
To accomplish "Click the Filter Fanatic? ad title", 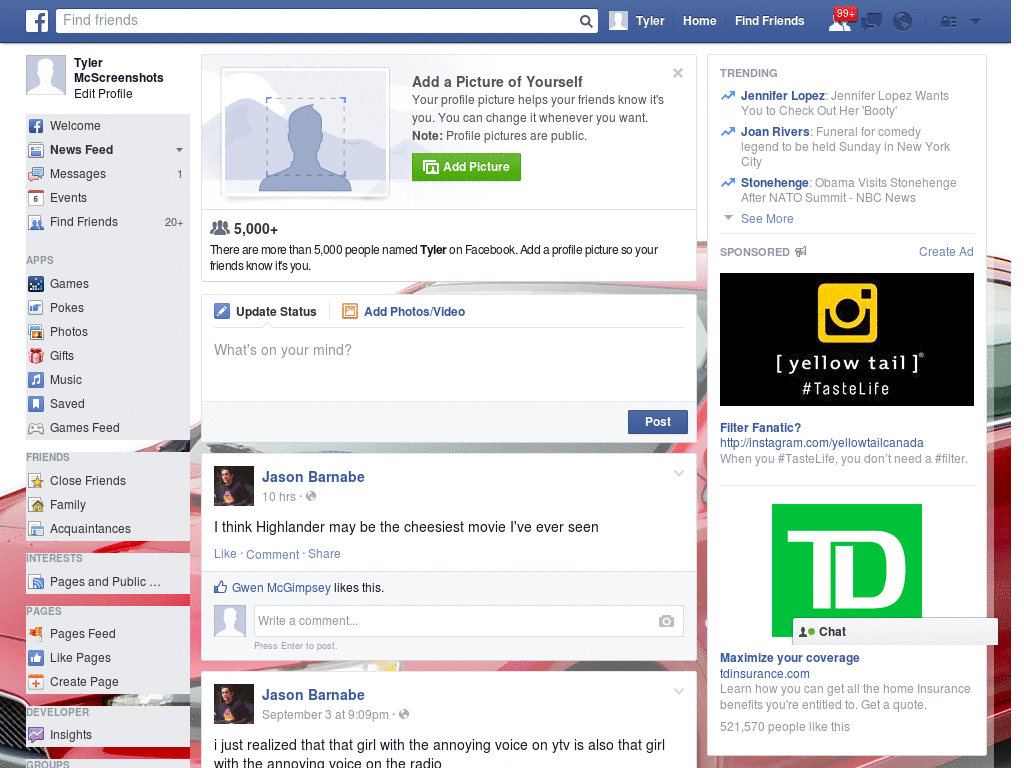I will point(760,428).
